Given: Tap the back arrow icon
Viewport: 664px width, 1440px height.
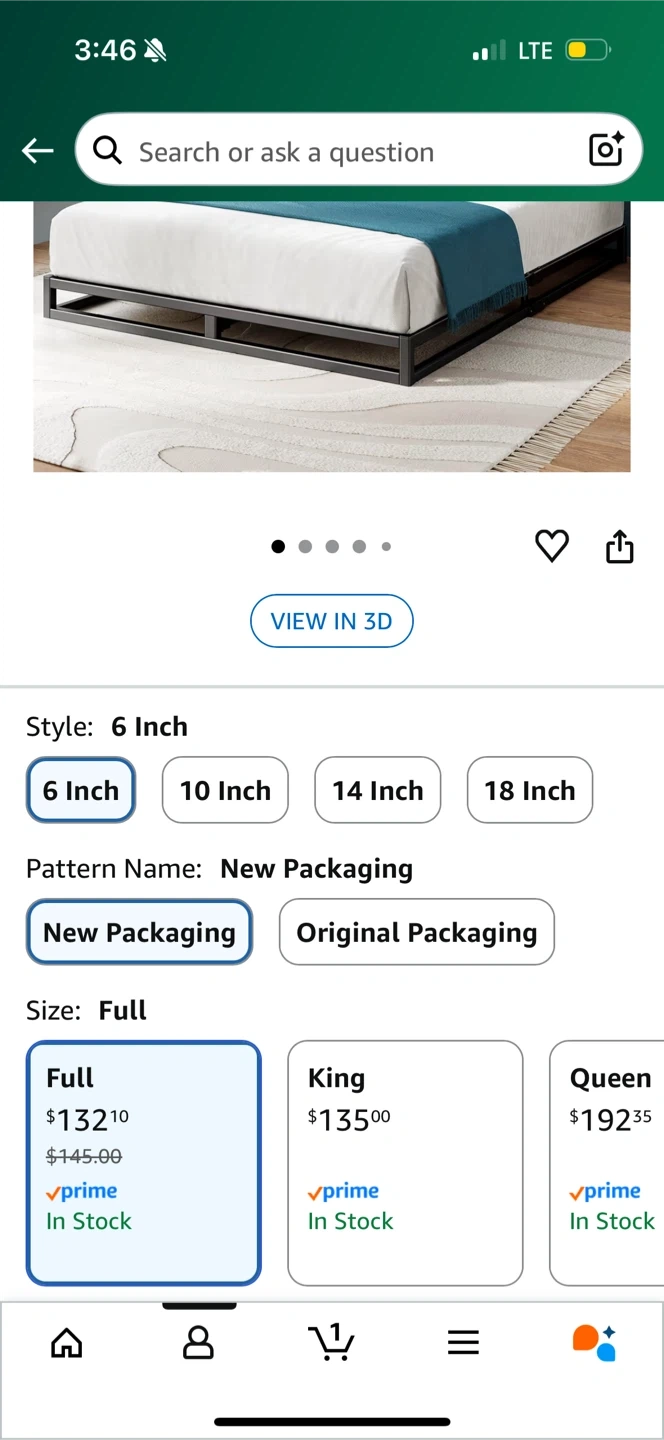Looking at the screenshot, I should [38, 151].
